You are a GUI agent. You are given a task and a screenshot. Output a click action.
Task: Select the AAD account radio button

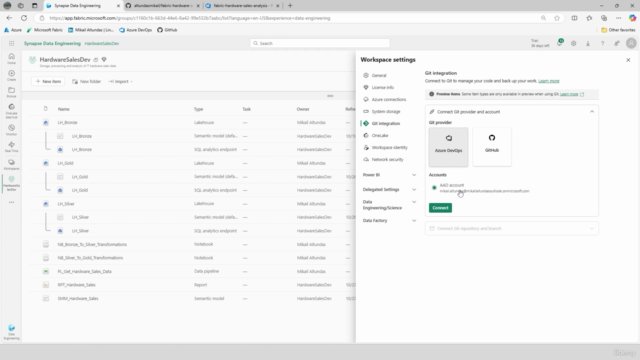coord(434,188)
